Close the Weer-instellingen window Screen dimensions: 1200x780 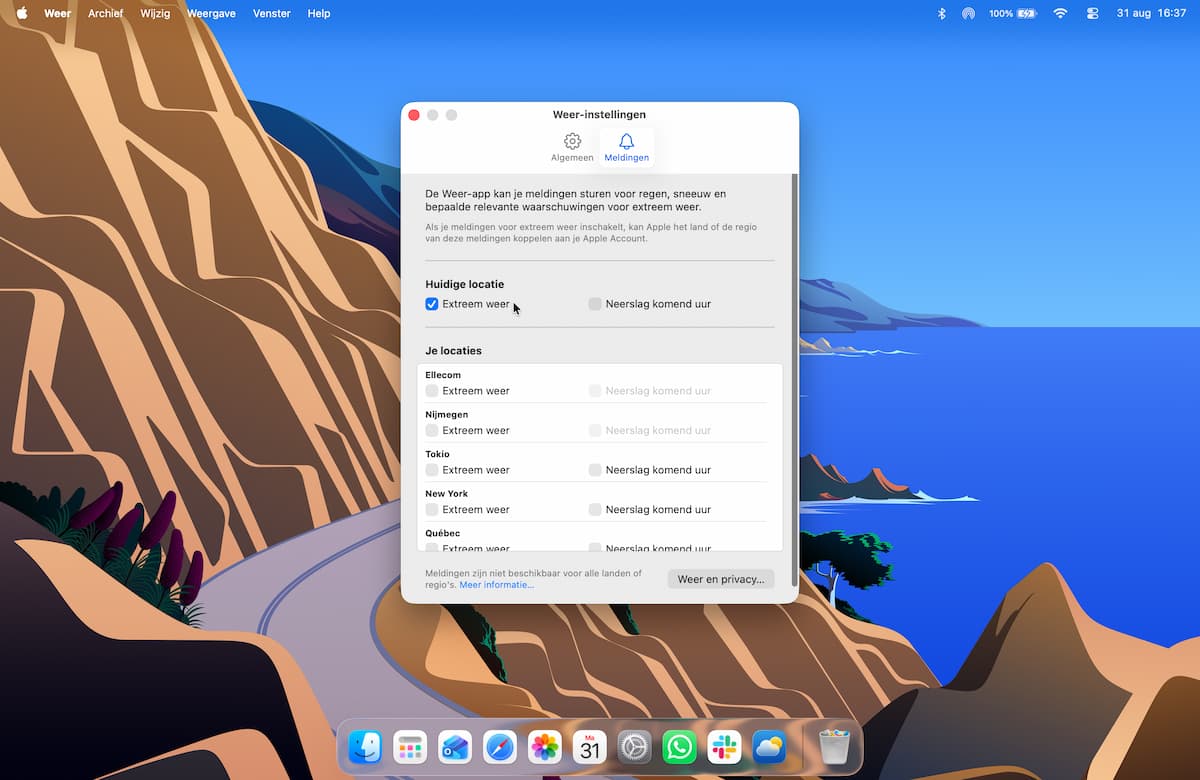pos(414,115)
